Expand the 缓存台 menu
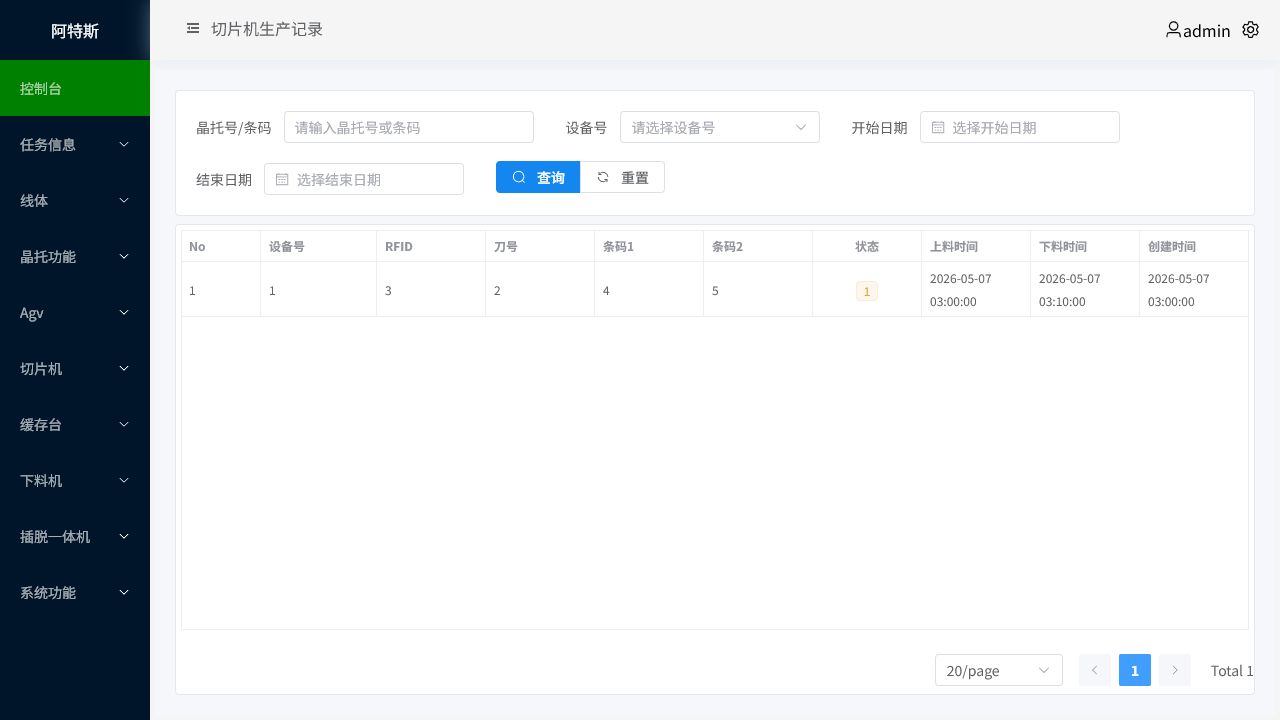The width and height of the screenshot is (1280, 720). pos(75,424)
